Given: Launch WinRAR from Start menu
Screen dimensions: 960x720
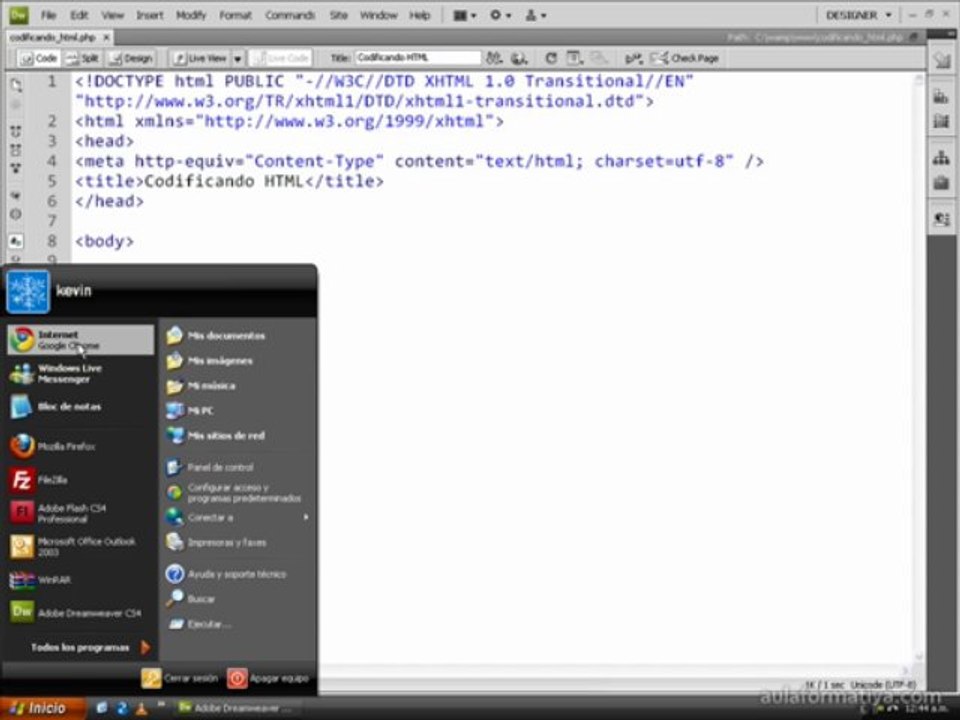Looking at the screenshot, I should tap(80, 579).
